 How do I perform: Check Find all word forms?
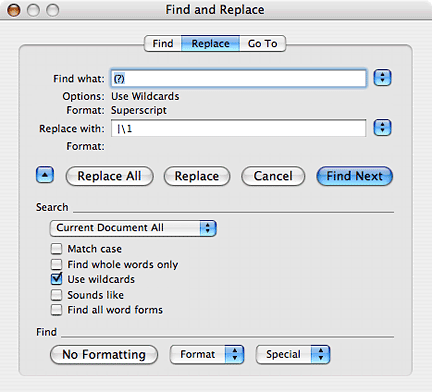[x=57, y=310]
